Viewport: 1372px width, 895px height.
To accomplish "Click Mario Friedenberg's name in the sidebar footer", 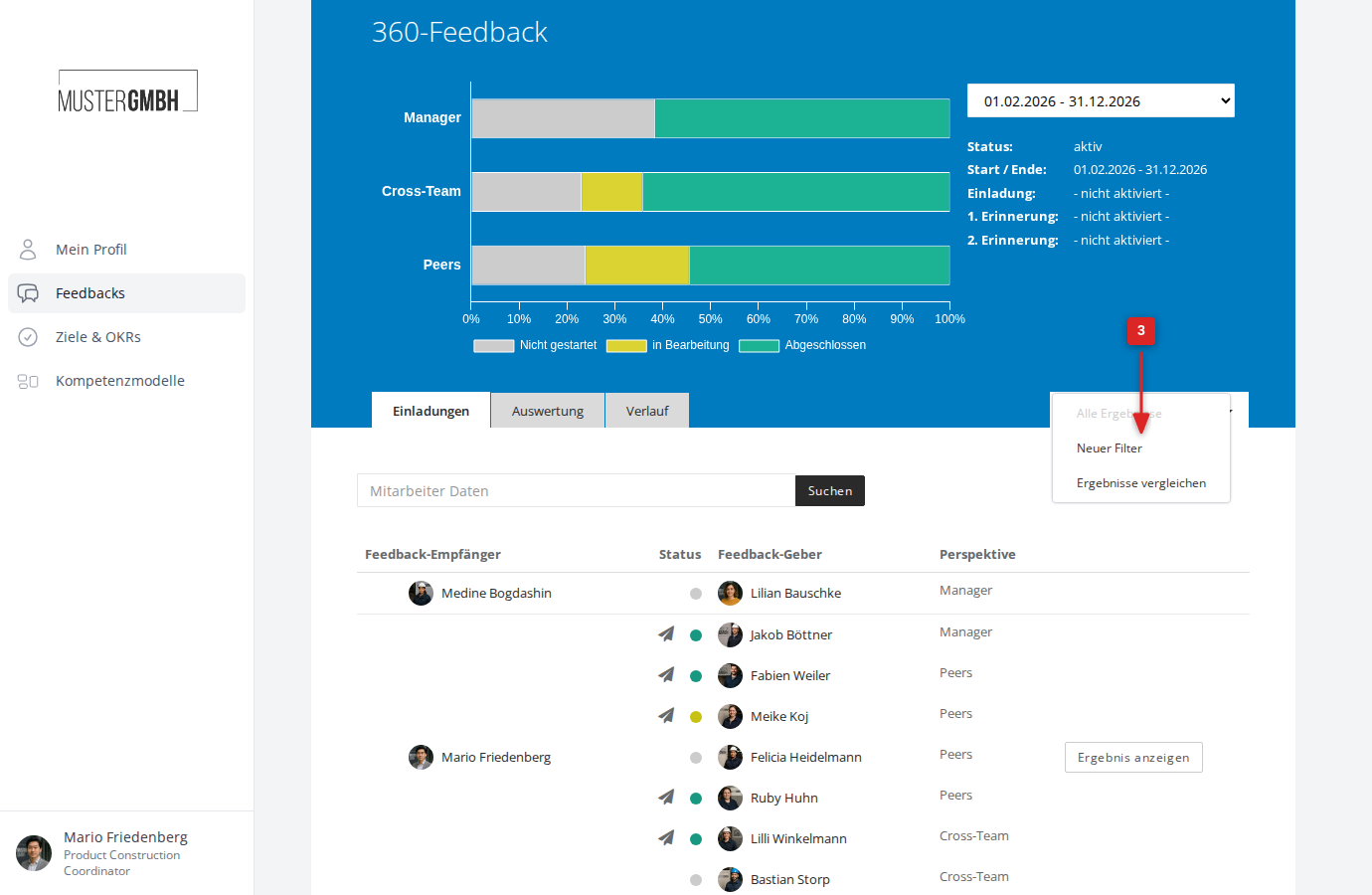I will tap(125, 837).
